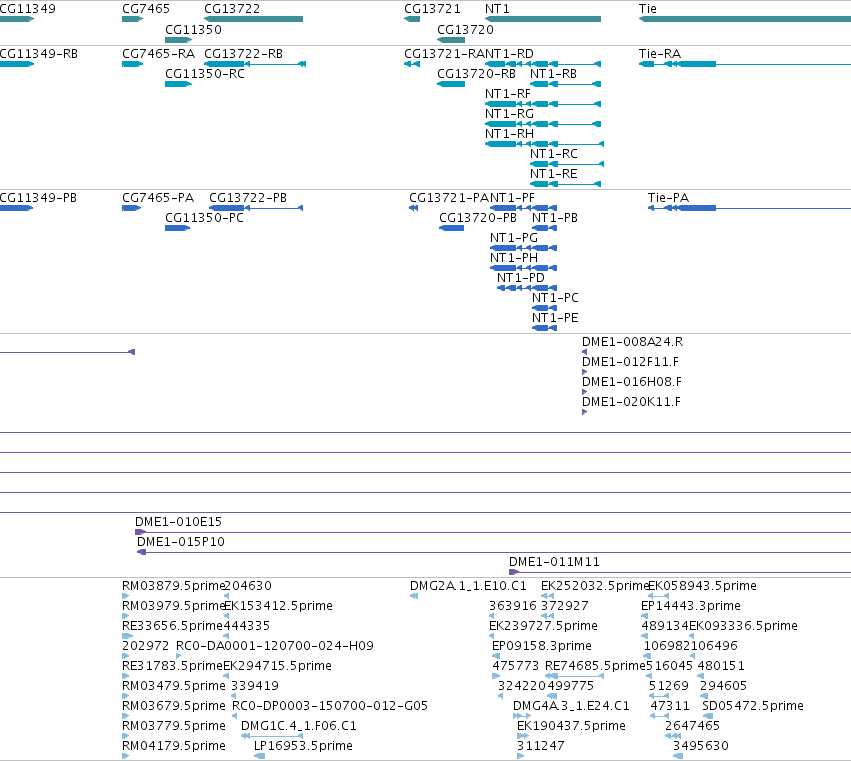
Task: Click BAC end DME1-008A24.R label
Action: pyautogui.click(x=632, y=342)
